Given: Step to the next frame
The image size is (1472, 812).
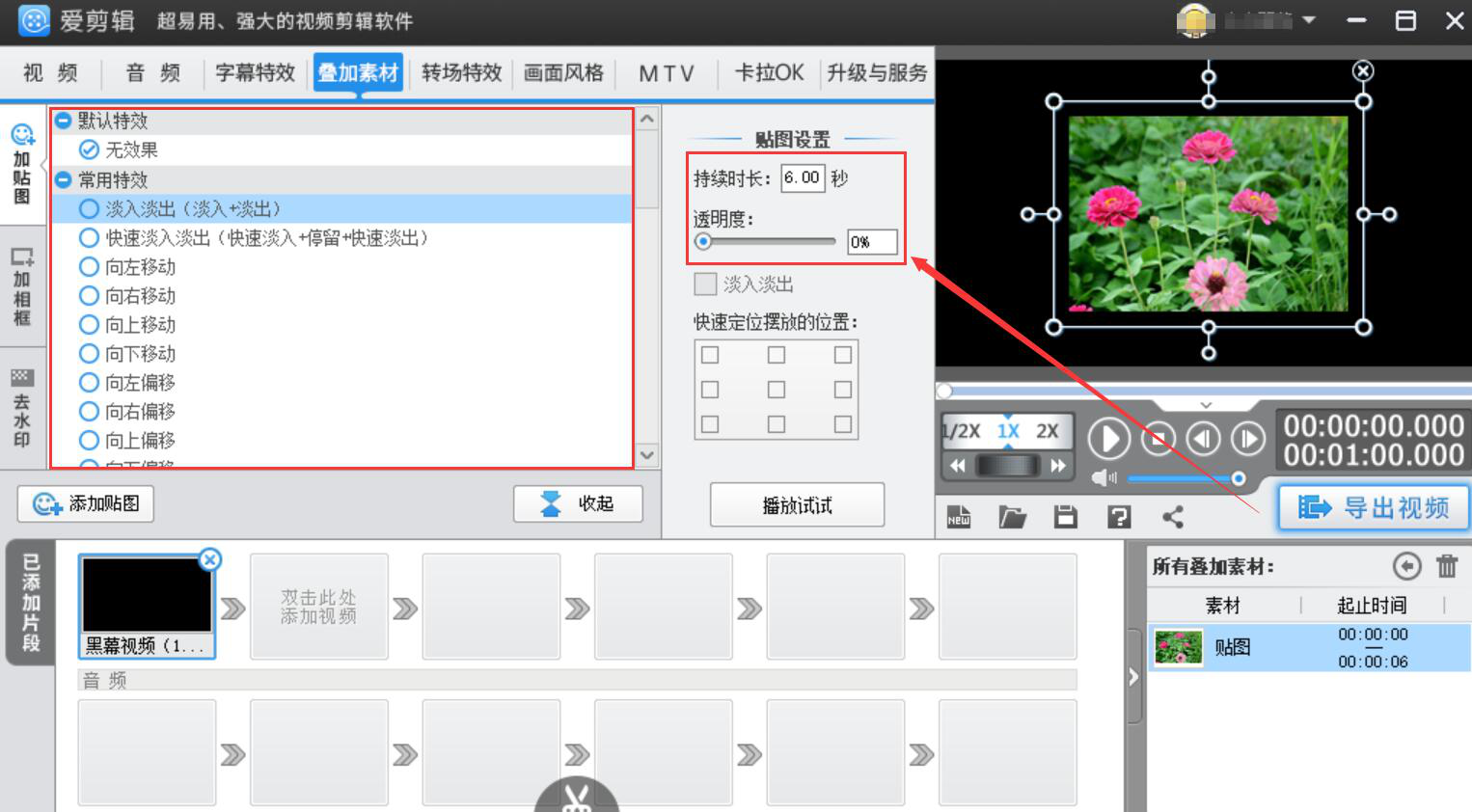Looking at the screenshot, I should [x=1248, y=440].
